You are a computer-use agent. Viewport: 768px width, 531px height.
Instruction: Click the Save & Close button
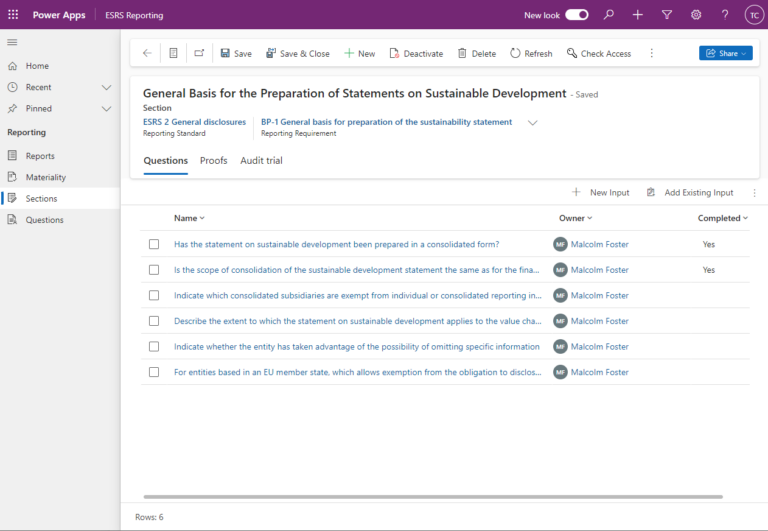[297, 53]
